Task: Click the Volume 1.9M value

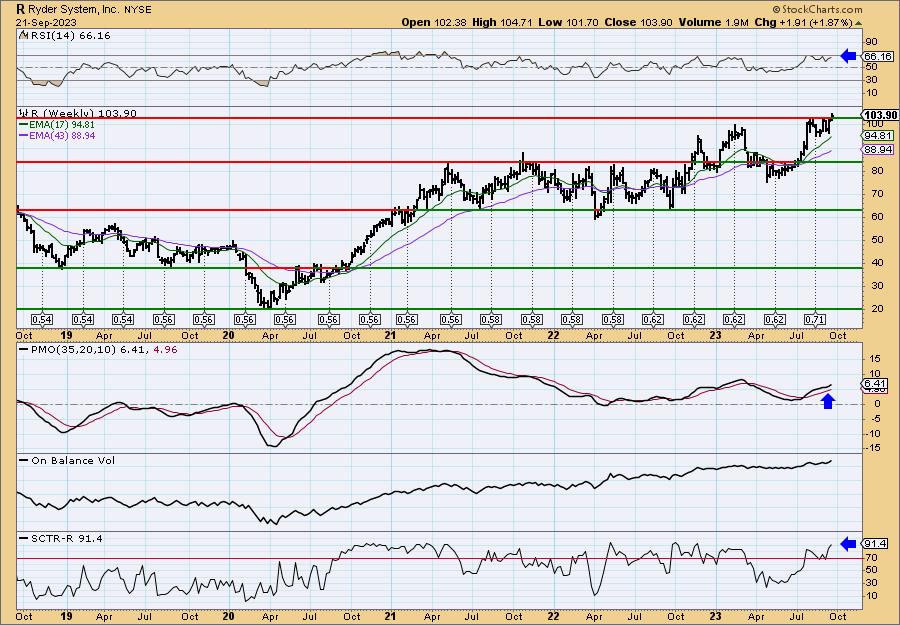Action: [x=713, y=22]
